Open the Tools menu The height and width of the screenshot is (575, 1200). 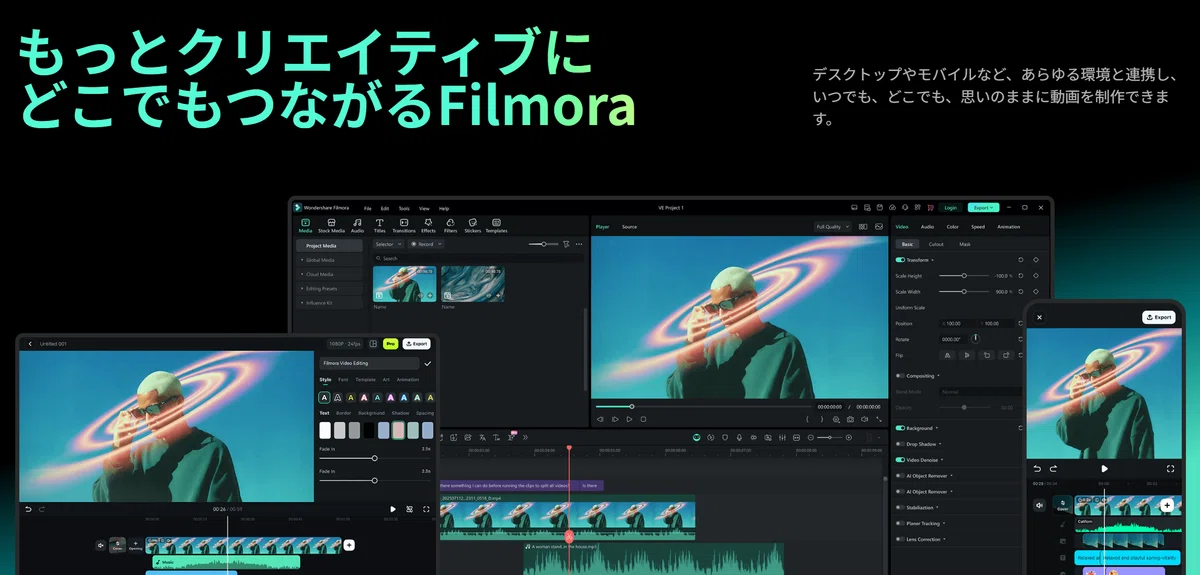pos(403,208)
